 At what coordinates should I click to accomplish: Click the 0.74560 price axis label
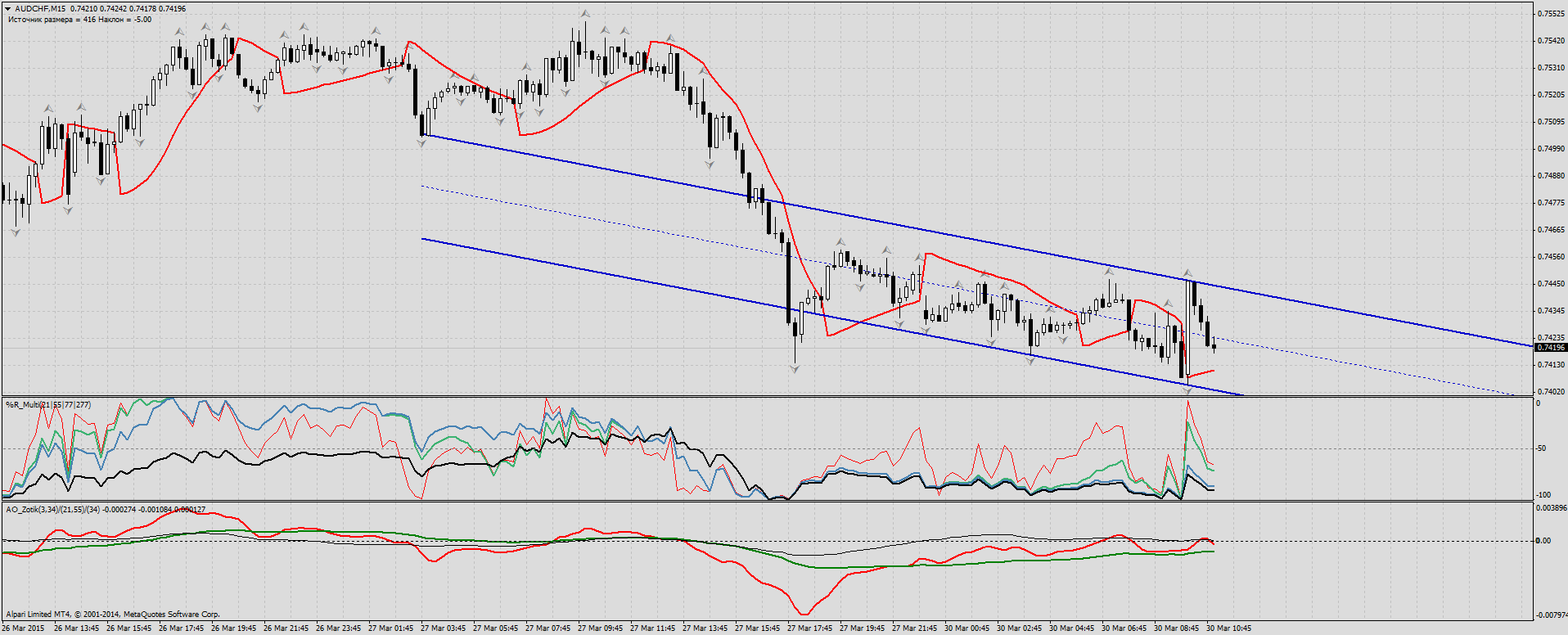pos(1552,257)
